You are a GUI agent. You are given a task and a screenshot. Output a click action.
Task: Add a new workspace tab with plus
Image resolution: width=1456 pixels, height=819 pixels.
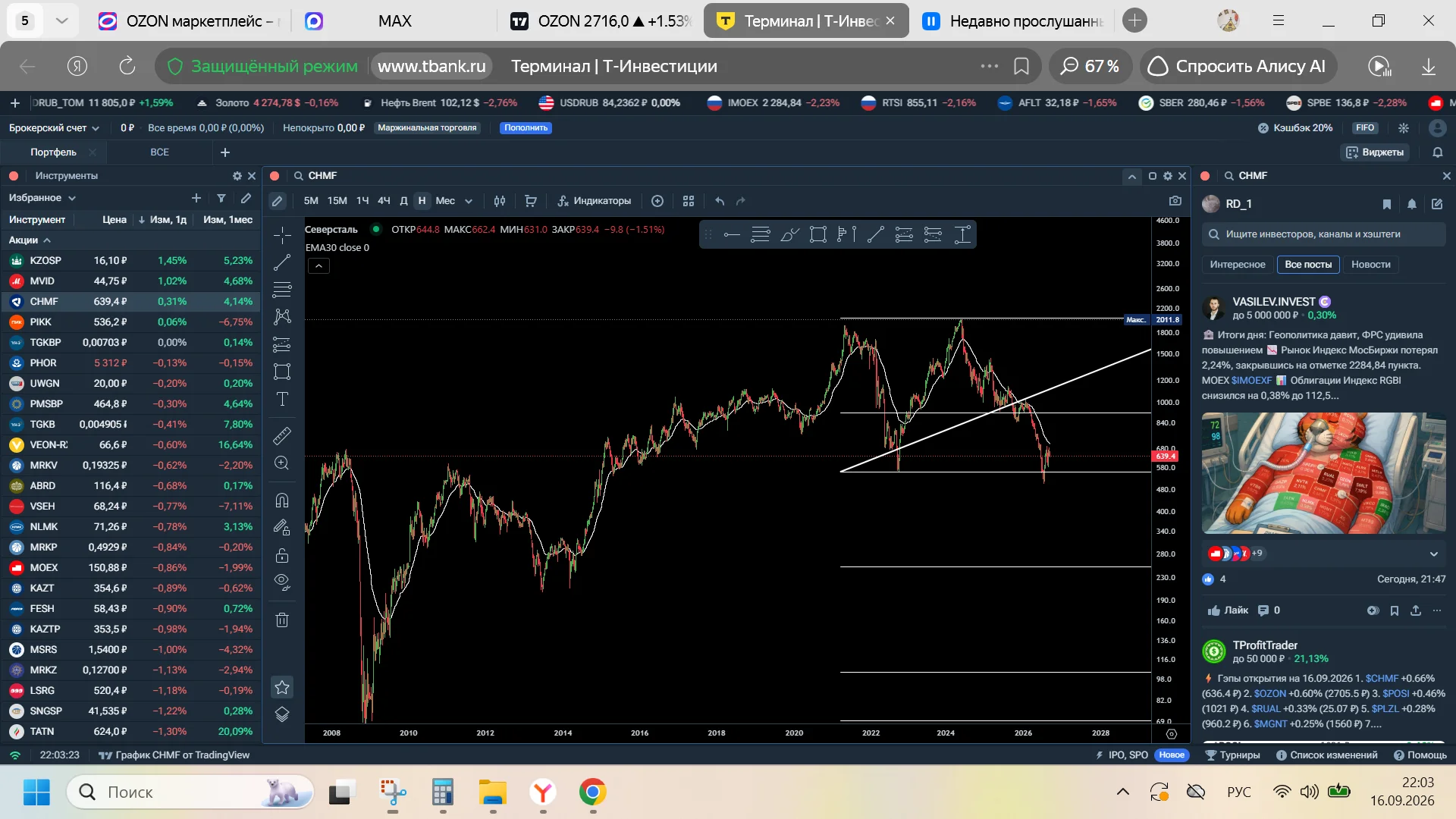pyautogui.click(x=225, y=152)
